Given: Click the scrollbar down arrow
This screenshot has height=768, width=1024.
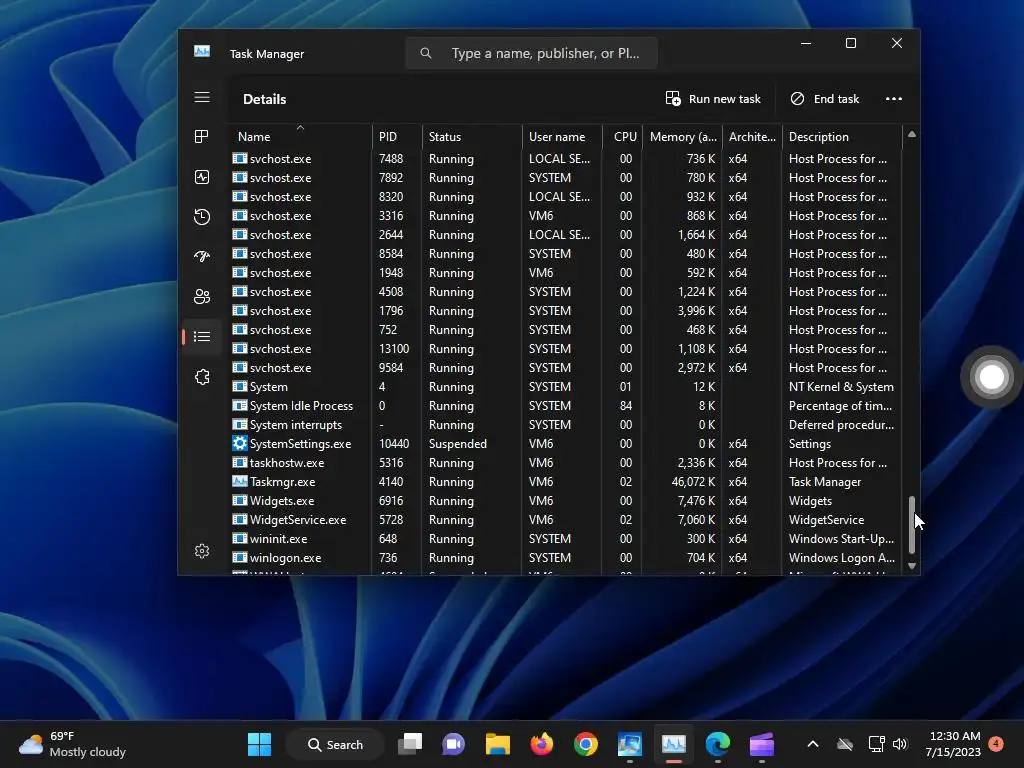Looking at the screenshot, I should (x=912, y=566).
